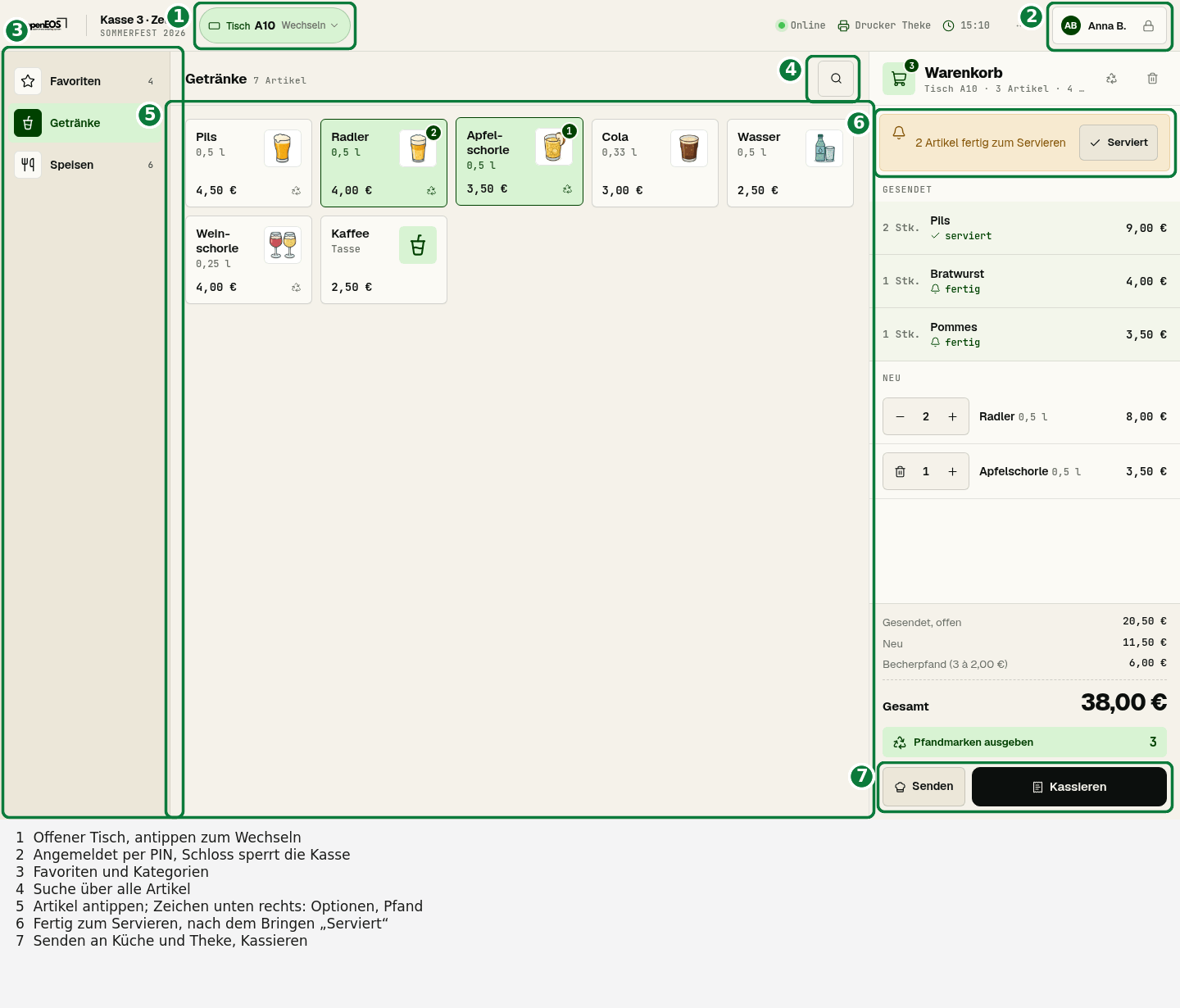This screenshot has height=1008, width=1180.
Task: Select the Favoriten category
Action: (85, 81)
